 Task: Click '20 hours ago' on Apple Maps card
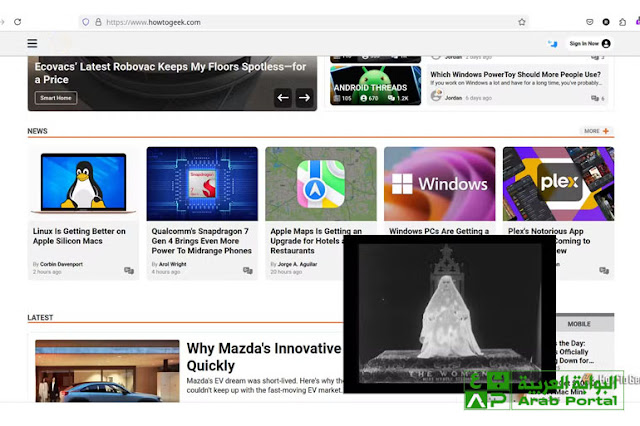click(x=286, y=272)
